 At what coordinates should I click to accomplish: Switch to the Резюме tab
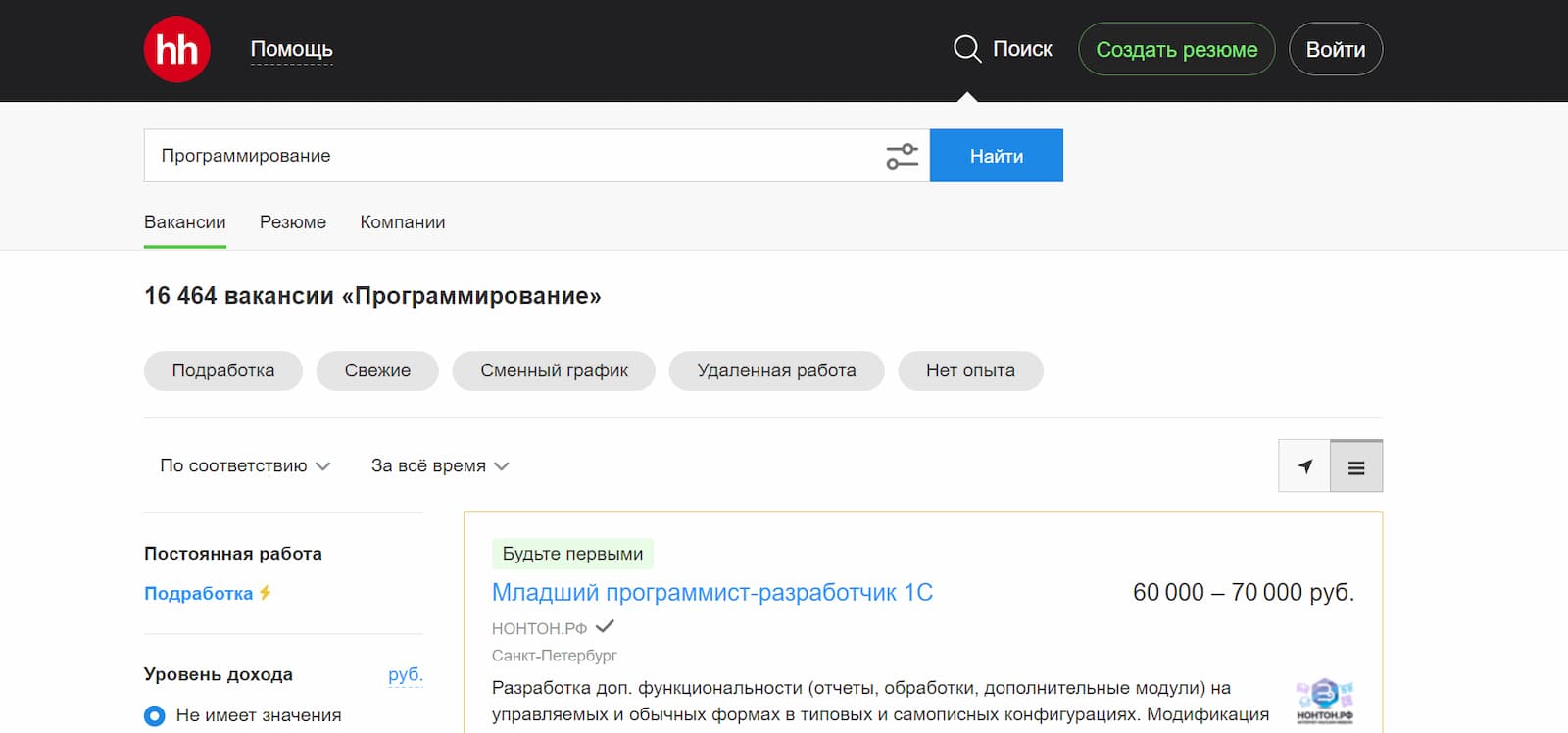pyautogui.click(x=293, y=222)
